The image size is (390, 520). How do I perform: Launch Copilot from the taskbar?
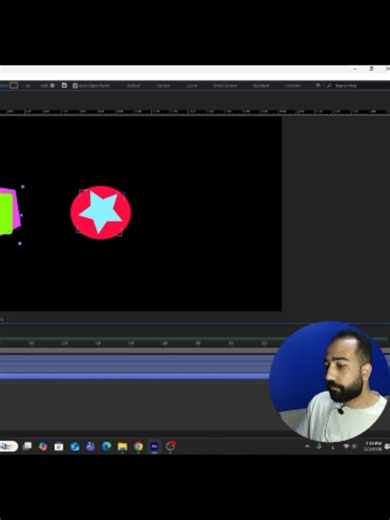point(43,446)
